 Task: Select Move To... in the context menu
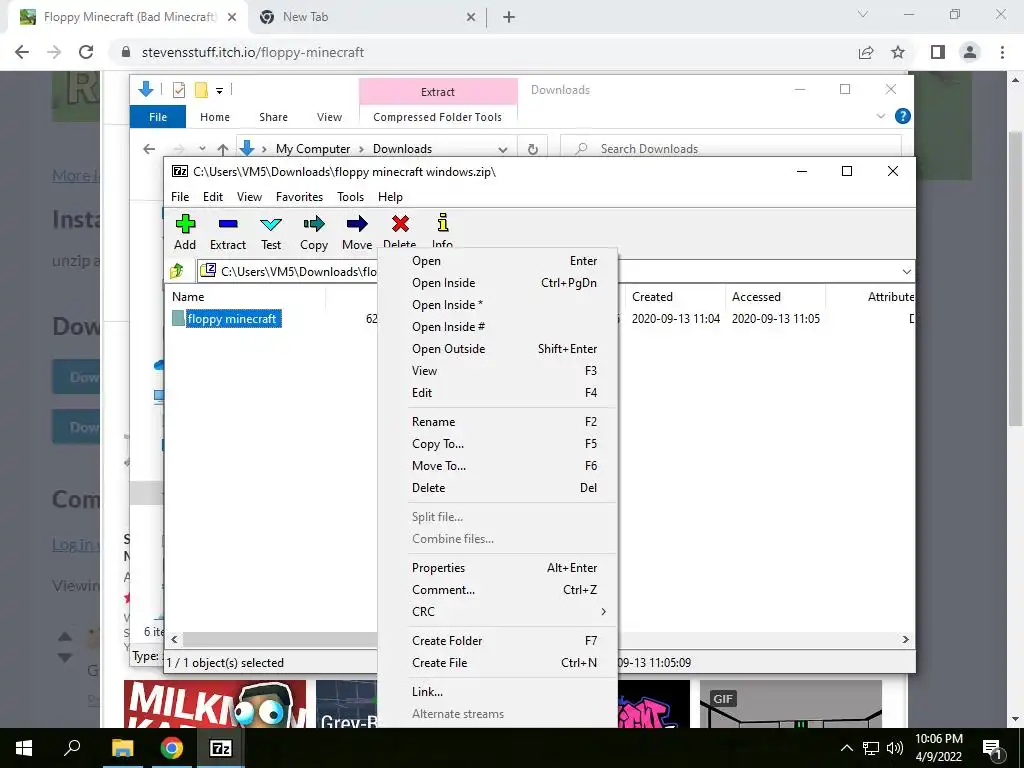[498, 466]
